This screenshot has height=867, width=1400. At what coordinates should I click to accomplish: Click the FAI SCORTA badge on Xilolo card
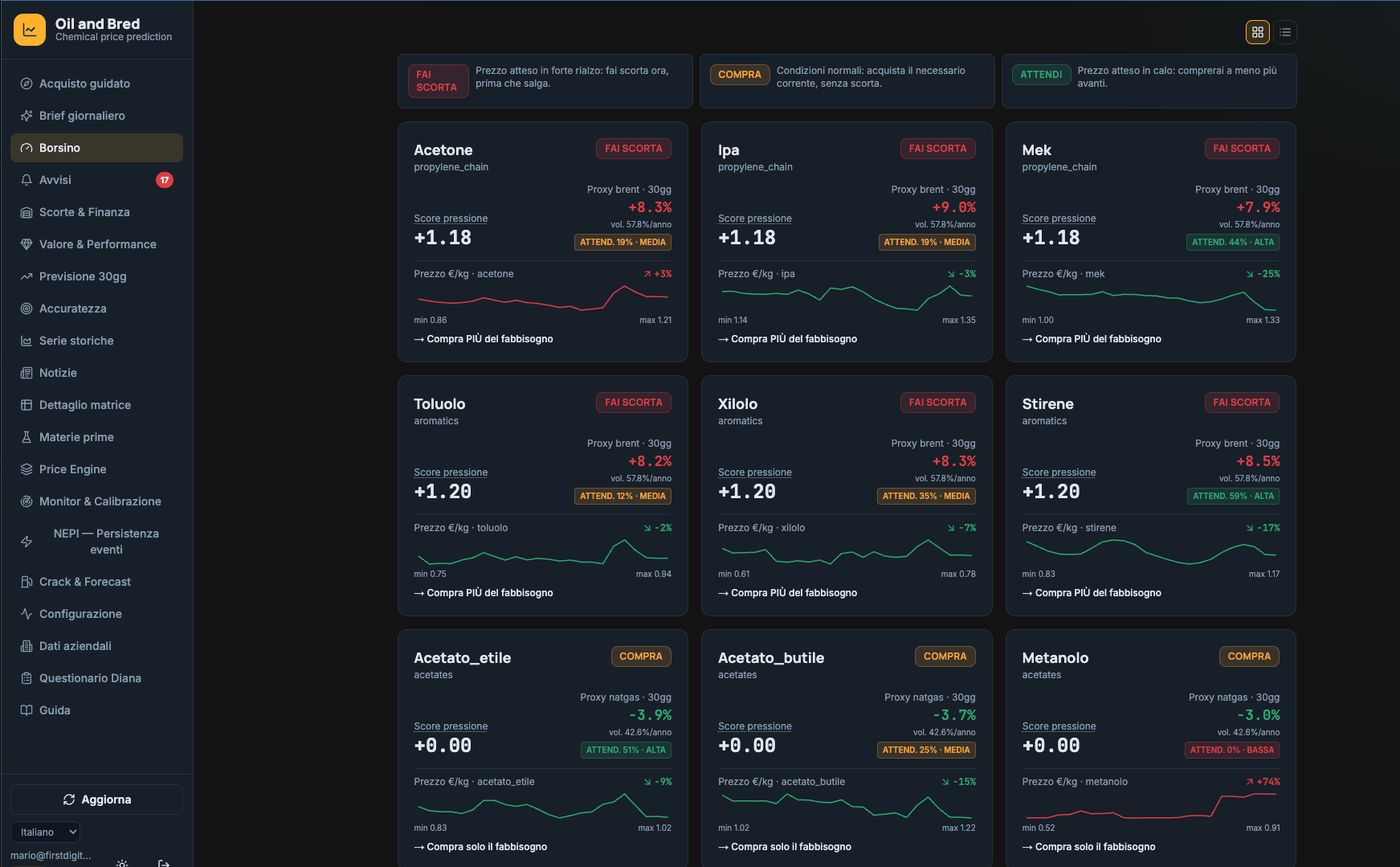pos(937,403)
